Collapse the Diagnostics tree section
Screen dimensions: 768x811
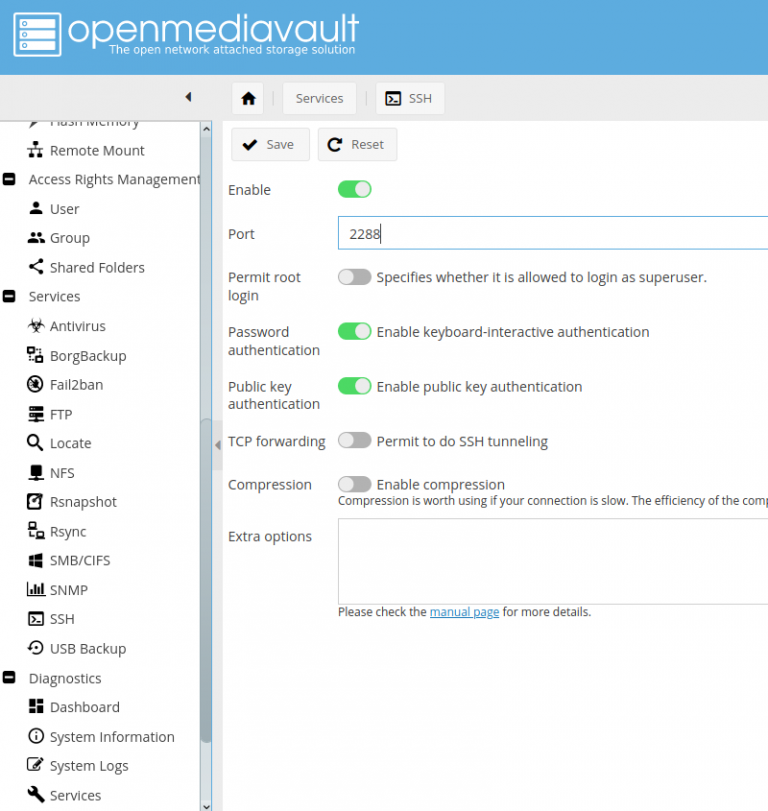click(9, 678)
